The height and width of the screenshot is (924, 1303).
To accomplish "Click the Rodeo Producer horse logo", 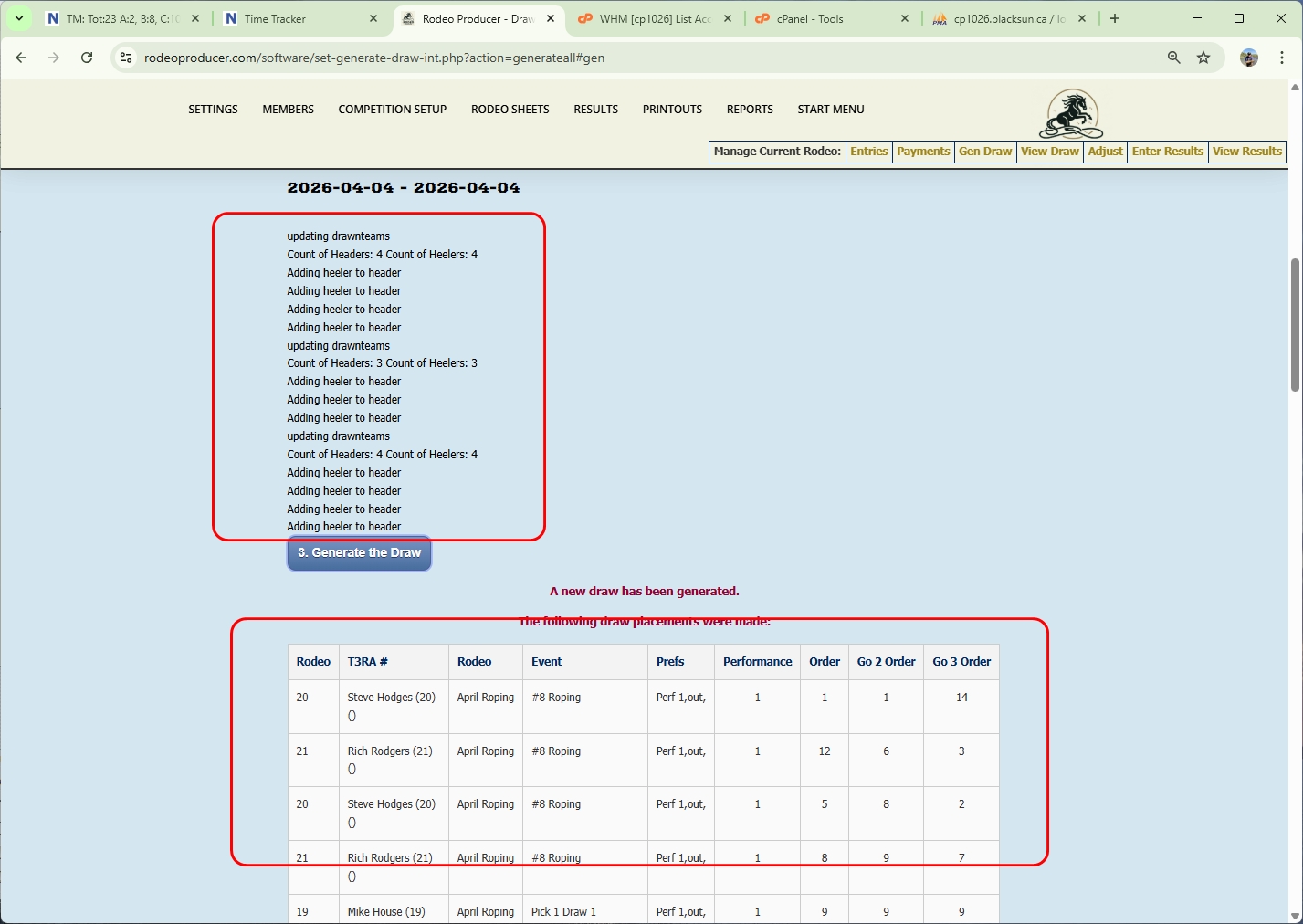I will tap(1071, 113).
